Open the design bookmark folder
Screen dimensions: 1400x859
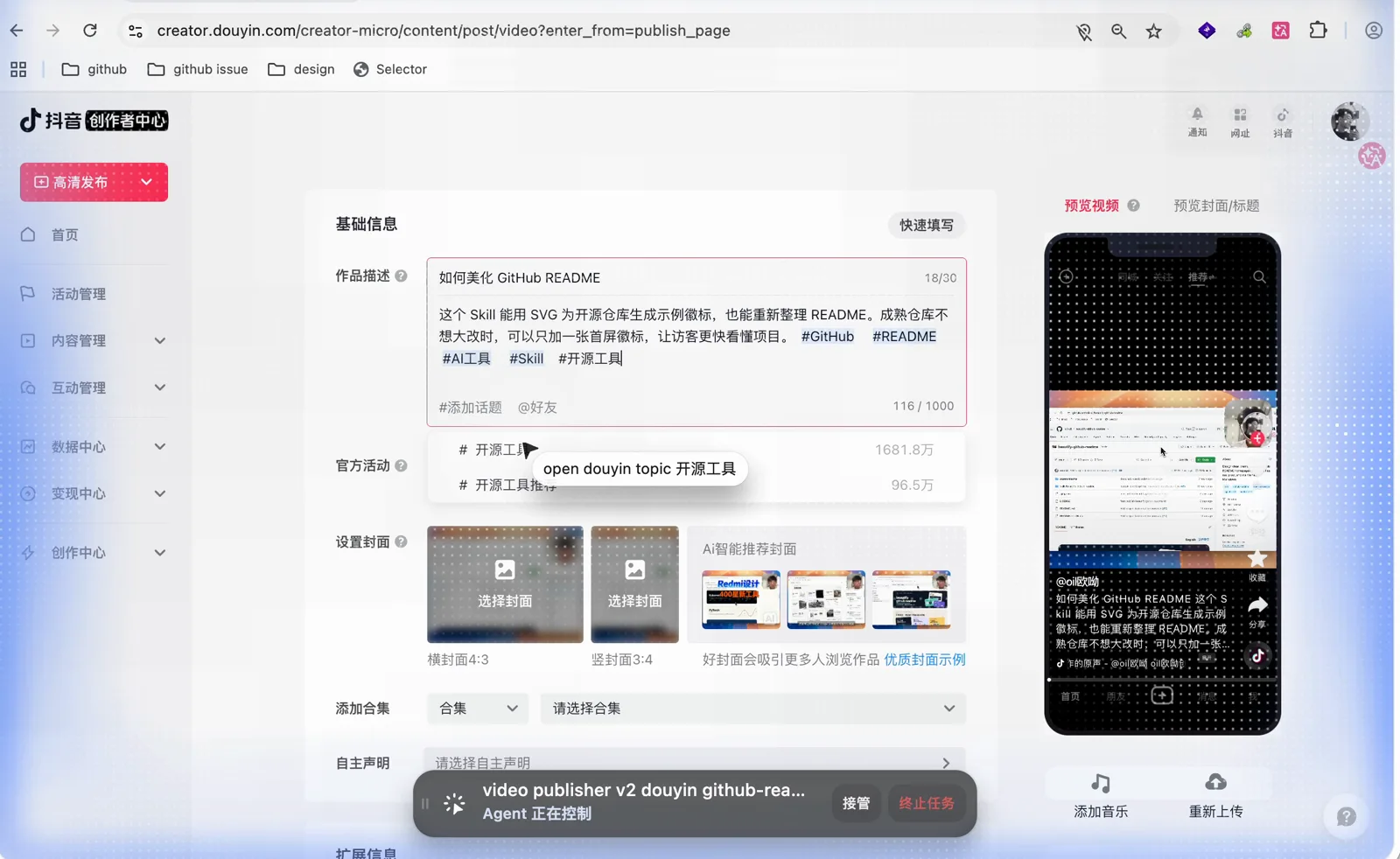[301, 69]
